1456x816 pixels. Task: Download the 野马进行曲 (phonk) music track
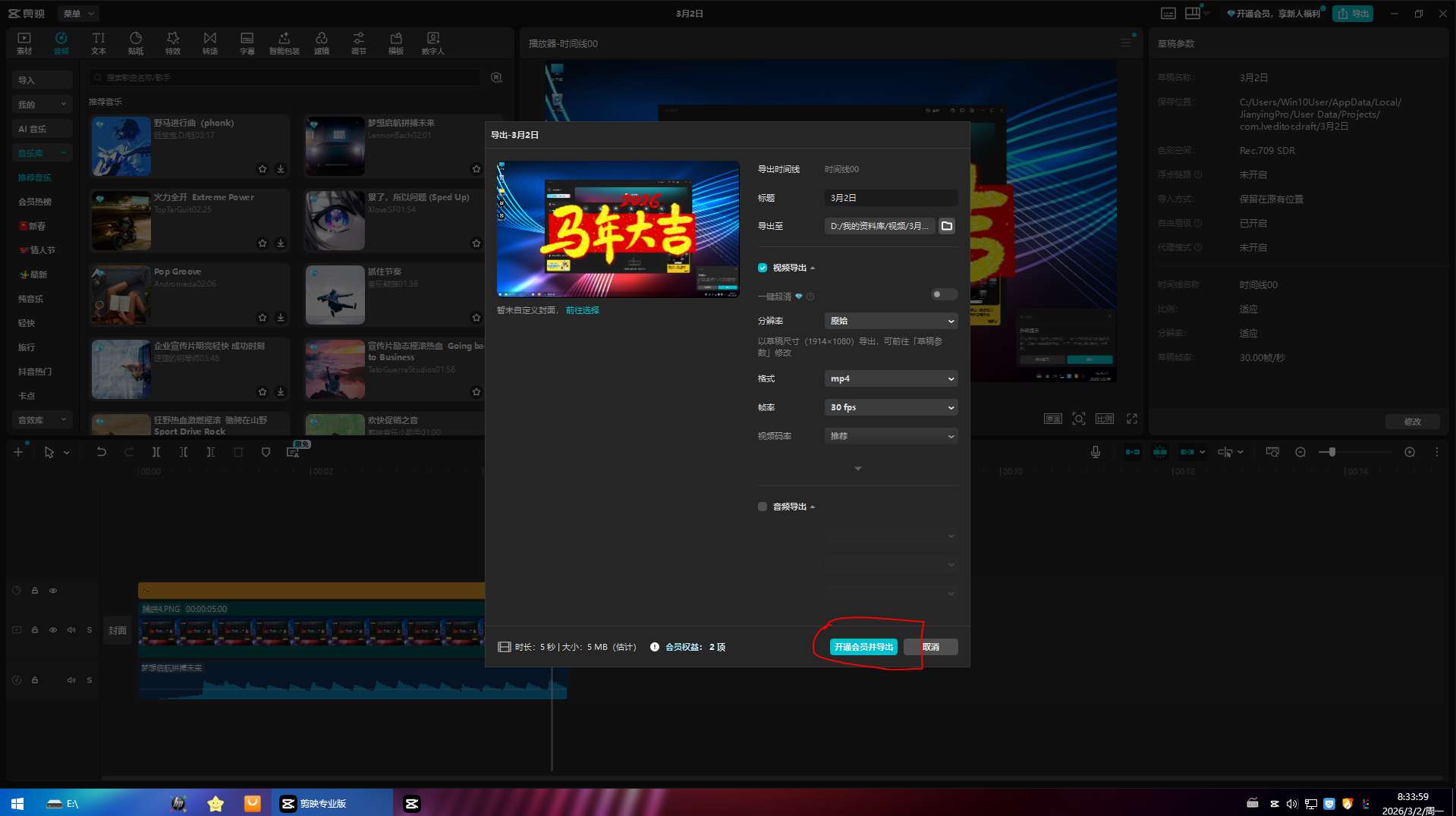(x=281, y=169)
